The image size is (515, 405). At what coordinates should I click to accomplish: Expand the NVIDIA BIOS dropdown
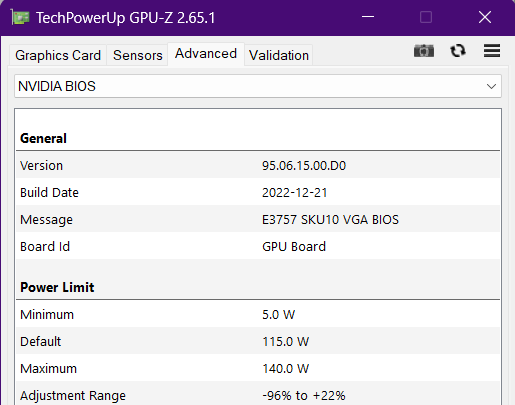click(x=258, y=86)
